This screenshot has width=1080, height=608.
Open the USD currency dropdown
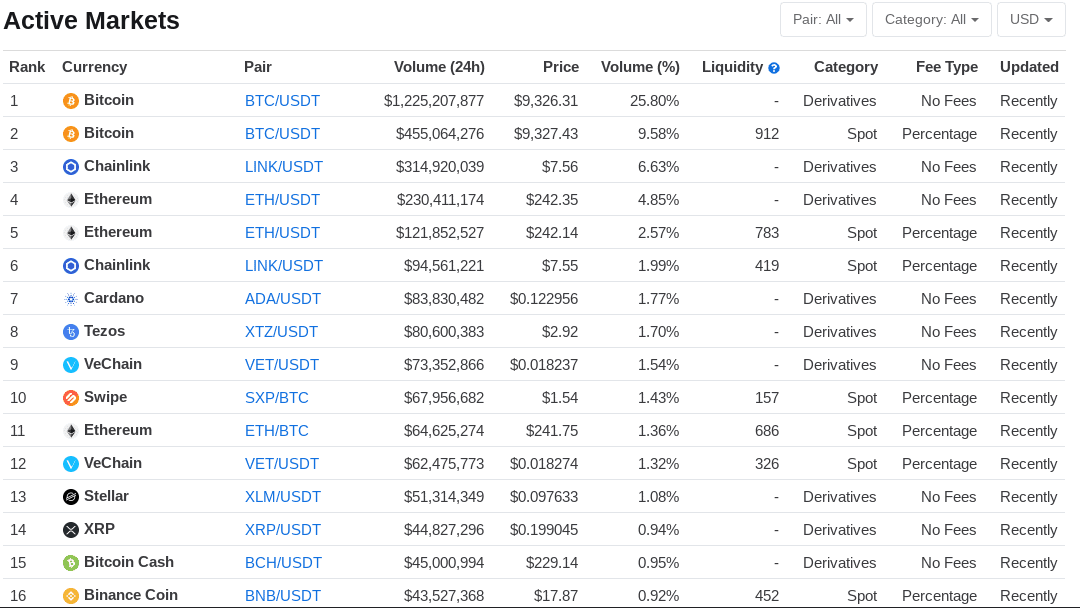1031,19
